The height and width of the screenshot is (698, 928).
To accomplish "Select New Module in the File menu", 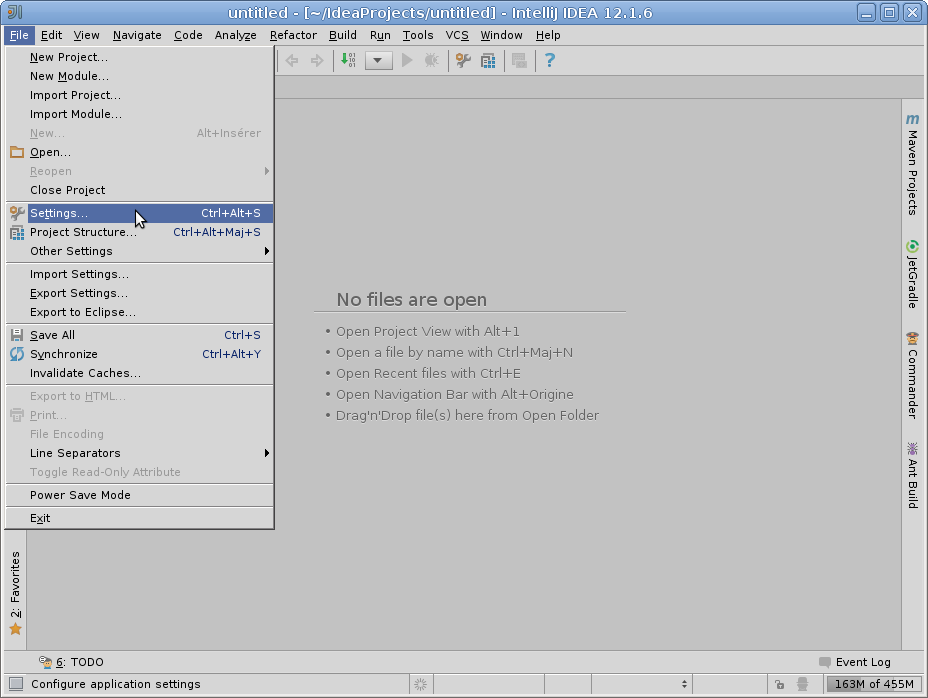I will 140,76.
